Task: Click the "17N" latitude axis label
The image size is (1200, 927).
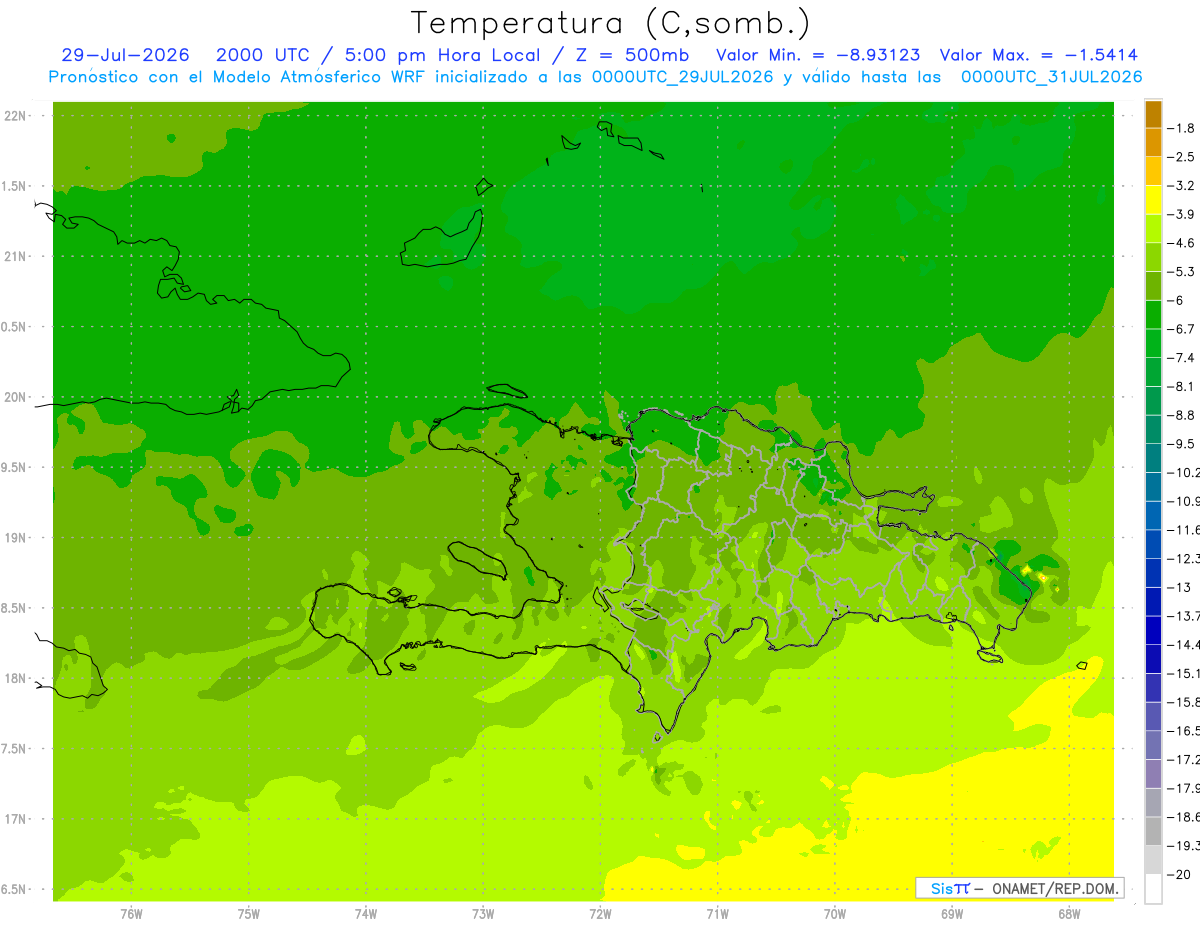Action: (17, 819)
